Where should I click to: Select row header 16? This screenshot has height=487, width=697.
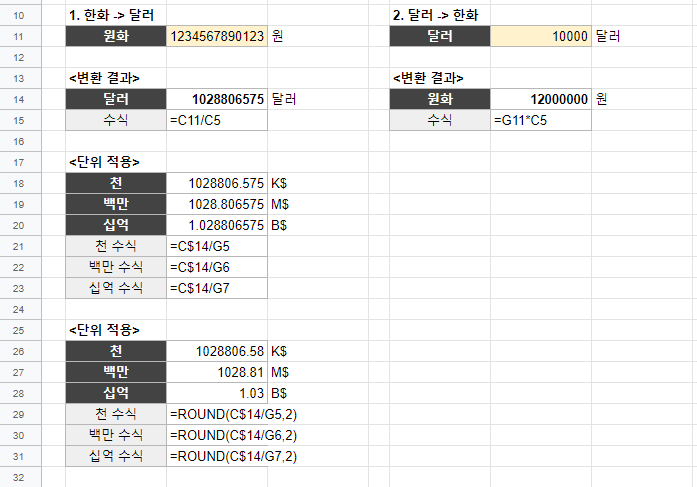click(19, 141)
